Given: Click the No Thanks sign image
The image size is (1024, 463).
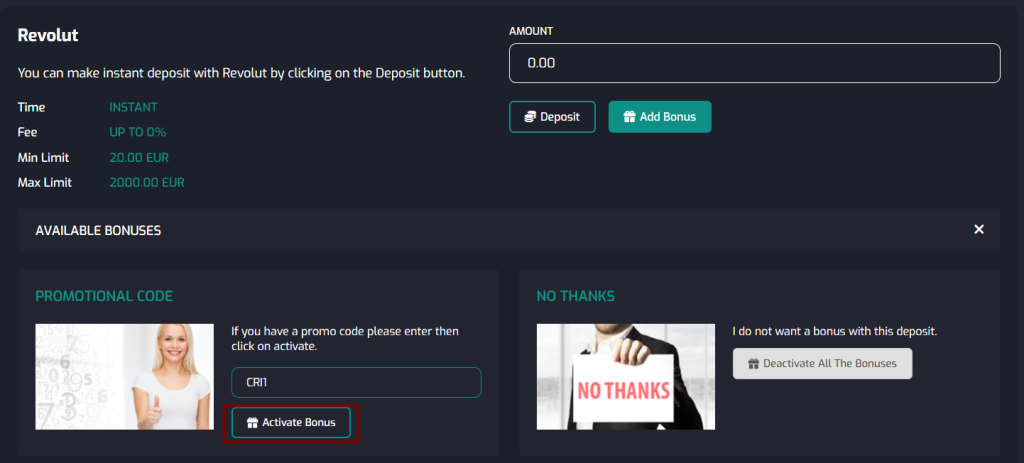Looking at the screenshot, I should (x=626, y=376).
